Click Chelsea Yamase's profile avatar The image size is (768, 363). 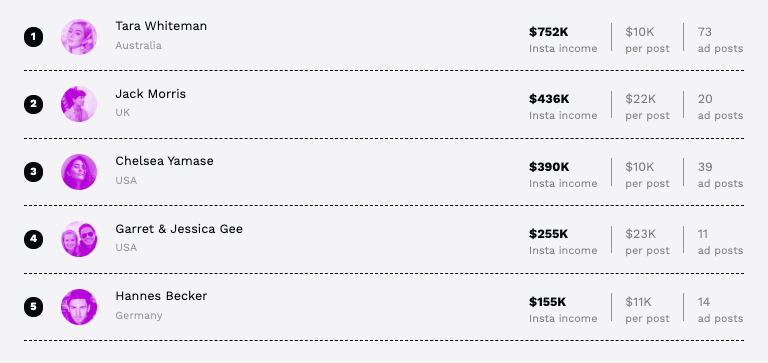[79, 172]
